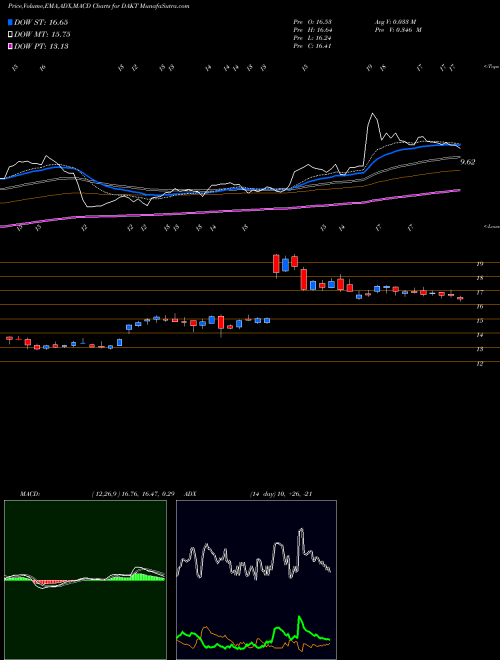Click the 'Pre L: 16.24' value

pyautogui.click(x=312, y=38)
